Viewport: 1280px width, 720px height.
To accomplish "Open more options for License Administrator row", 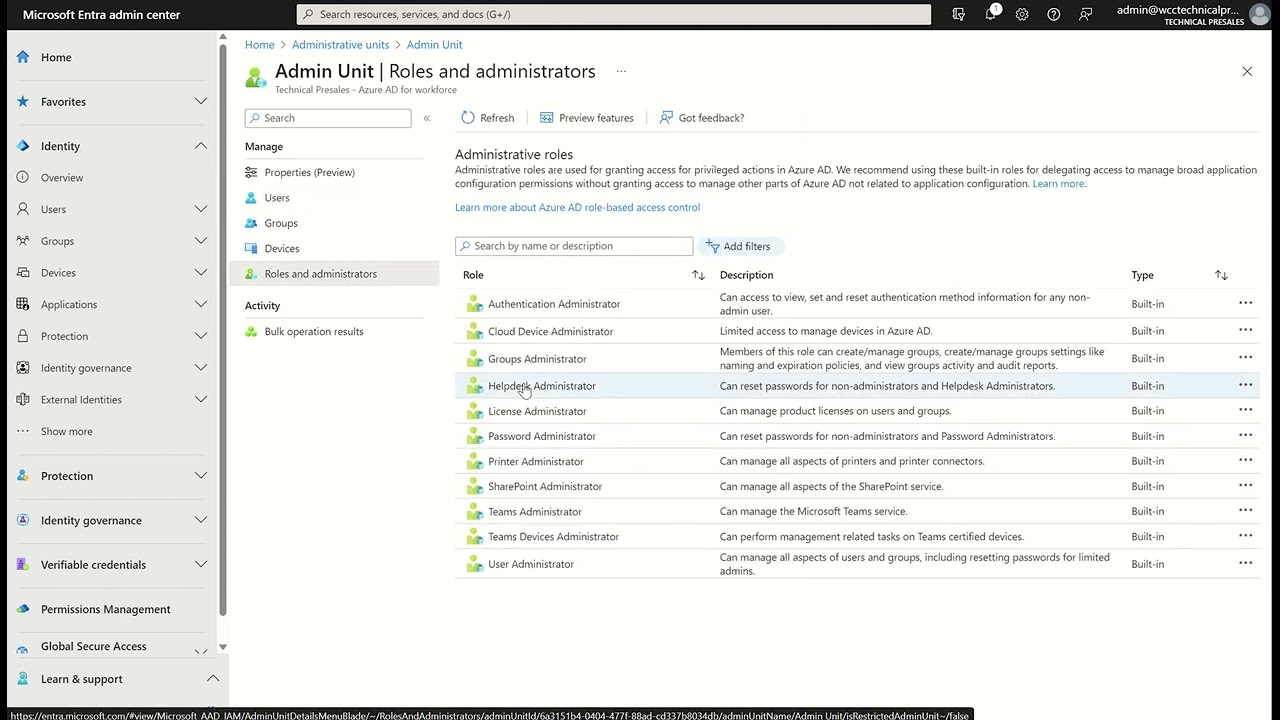I will (x=1245, y=410).
